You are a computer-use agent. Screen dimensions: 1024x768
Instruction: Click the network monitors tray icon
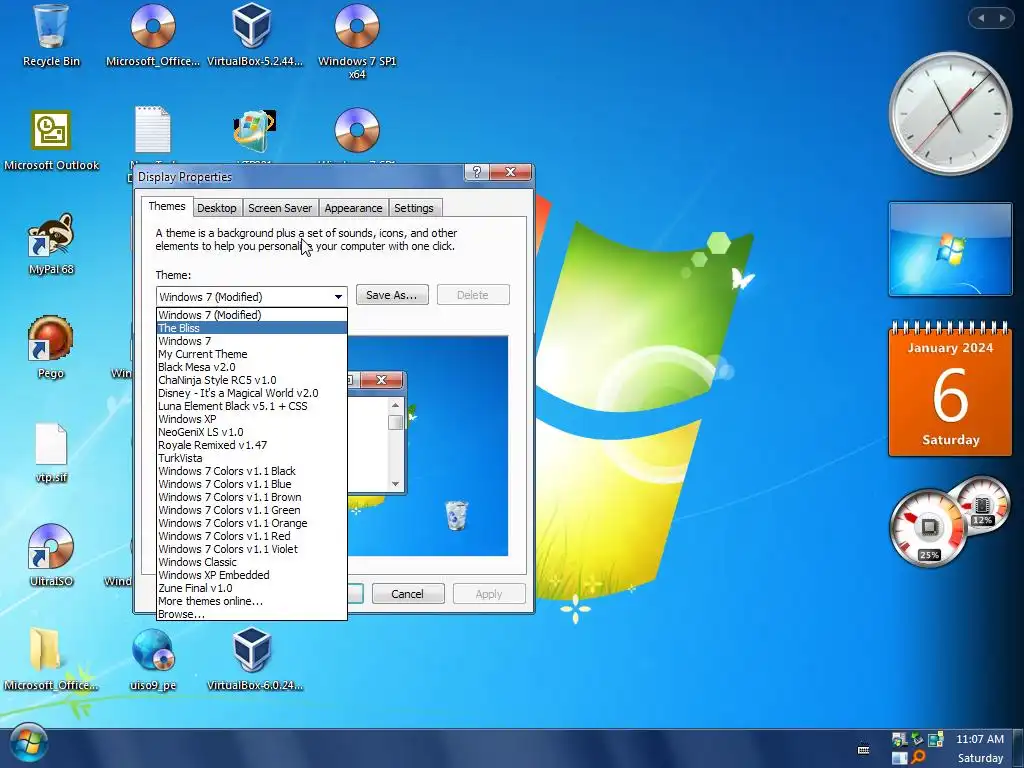pyautogui.click(x=936, y=739)
